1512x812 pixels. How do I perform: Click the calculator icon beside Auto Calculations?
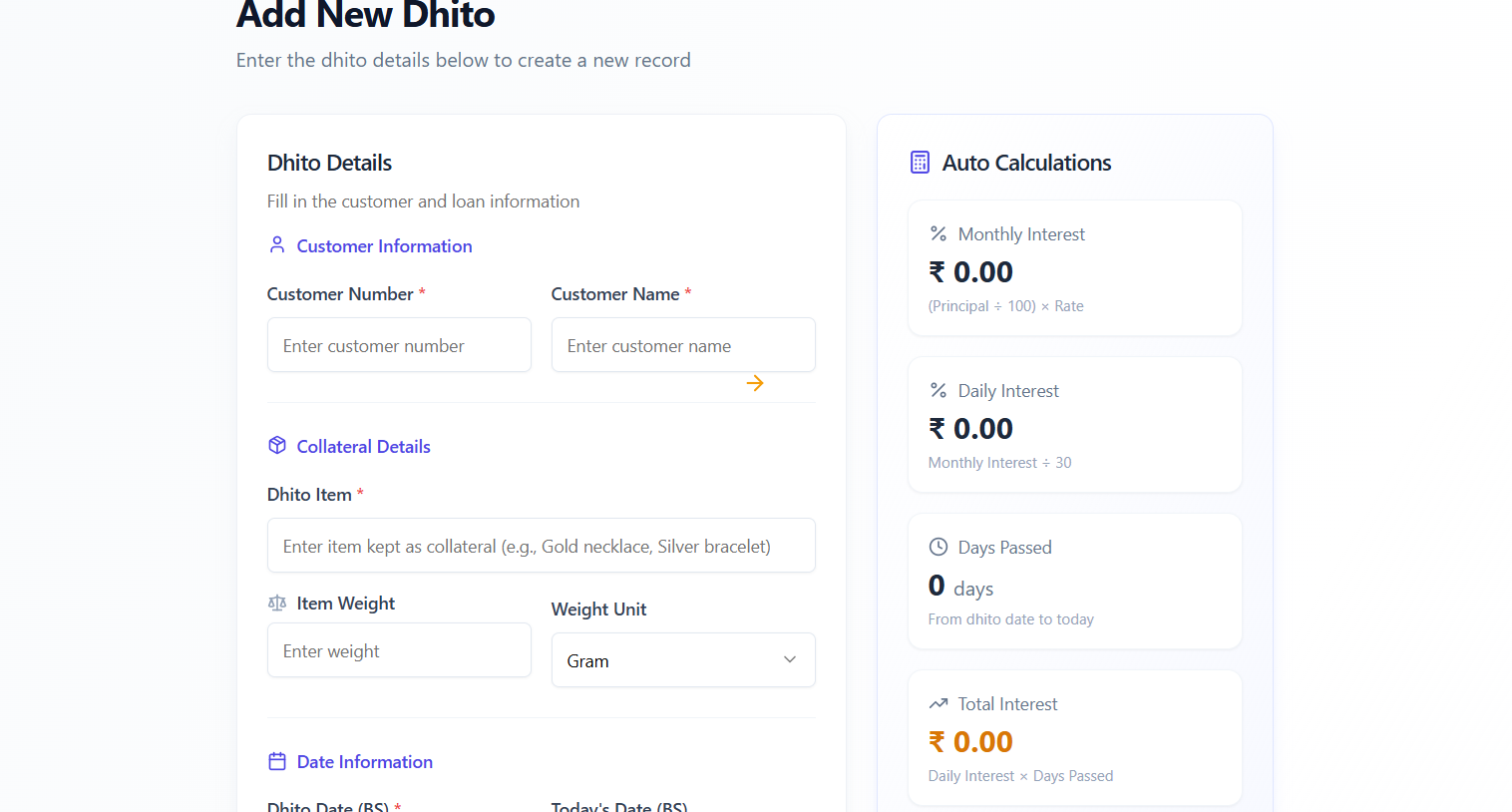[920, 163]
